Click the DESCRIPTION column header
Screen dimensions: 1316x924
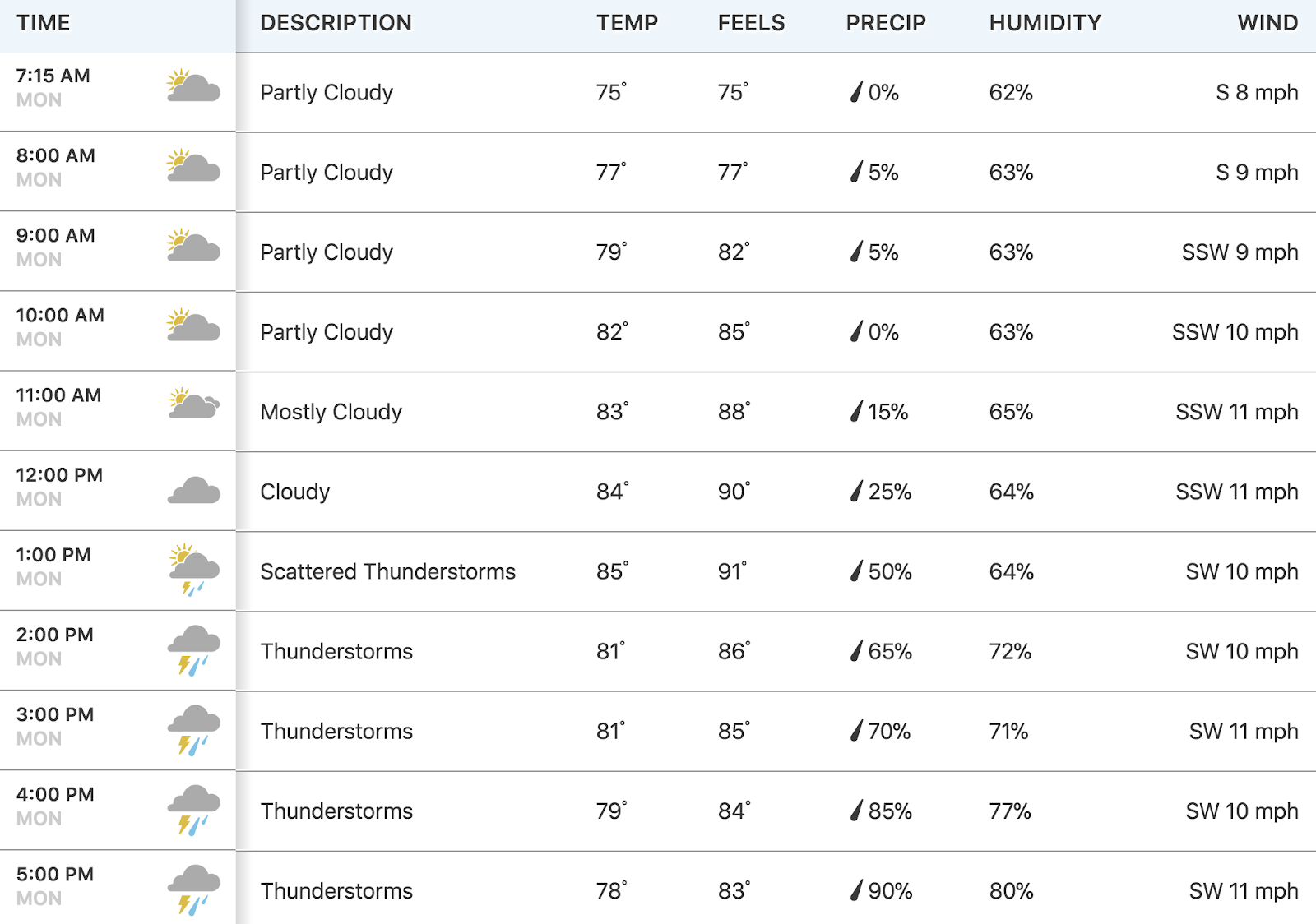336,23
